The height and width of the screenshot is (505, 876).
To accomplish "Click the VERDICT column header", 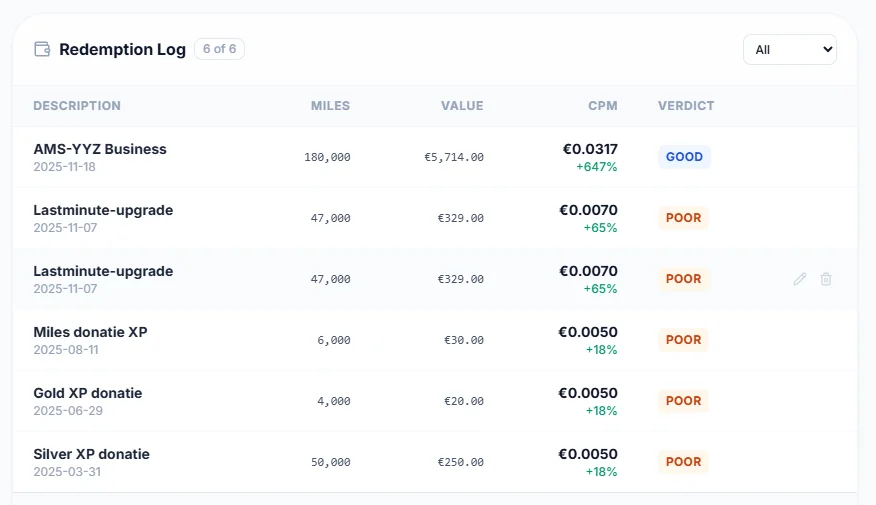I will 686,106.
